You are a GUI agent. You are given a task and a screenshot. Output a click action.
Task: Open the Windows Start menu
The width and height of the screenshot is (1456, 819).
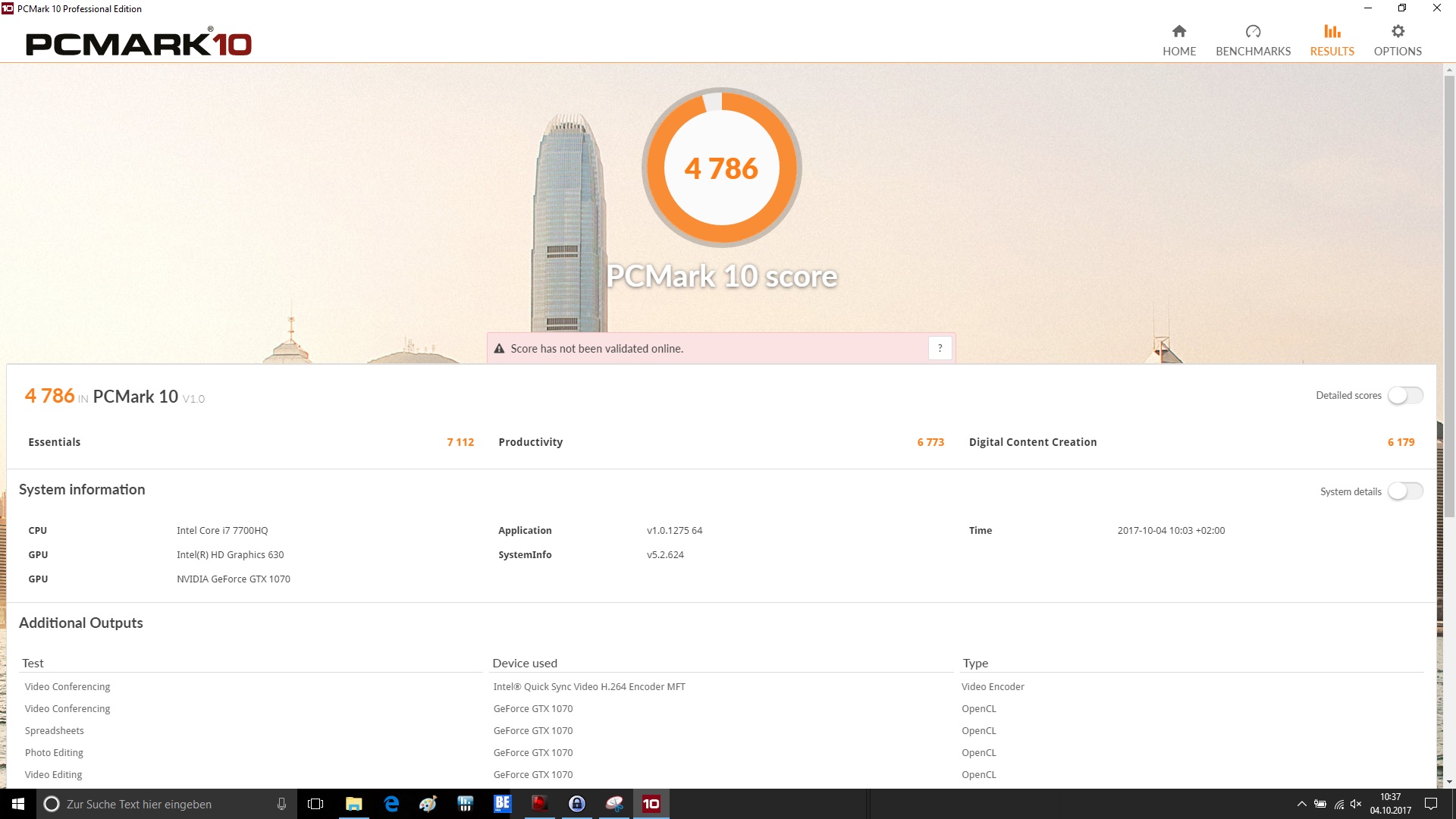18,804
